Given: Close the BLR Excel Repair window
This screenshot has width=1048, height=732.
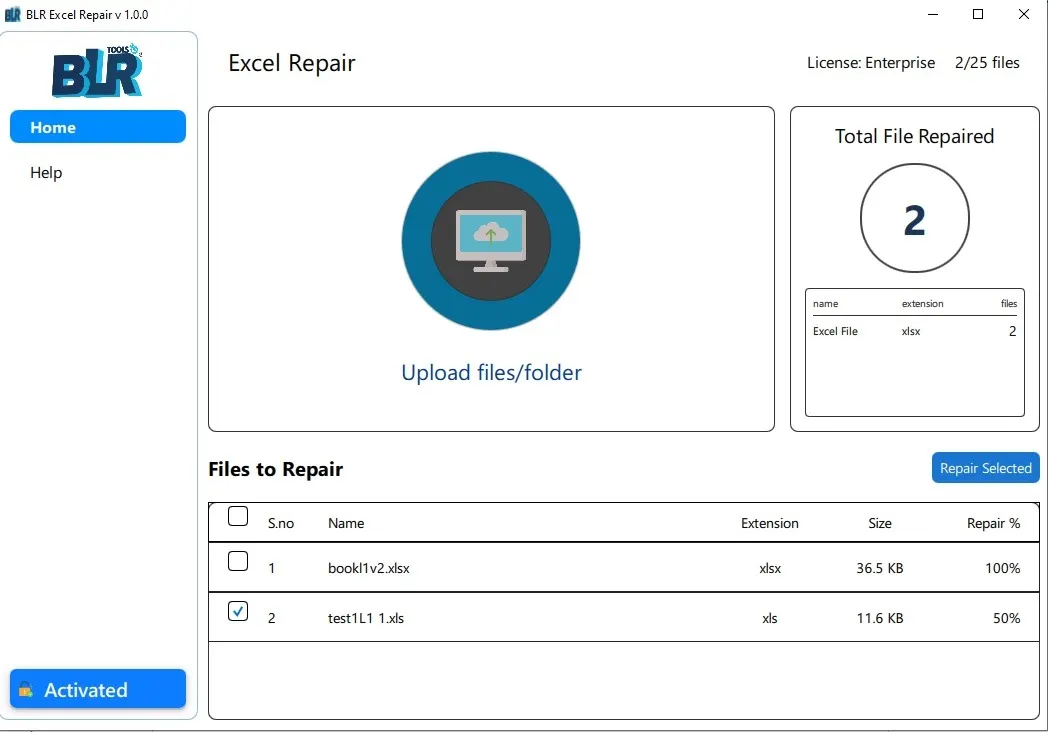Looking at the screenshot, I should (1023, 14).
